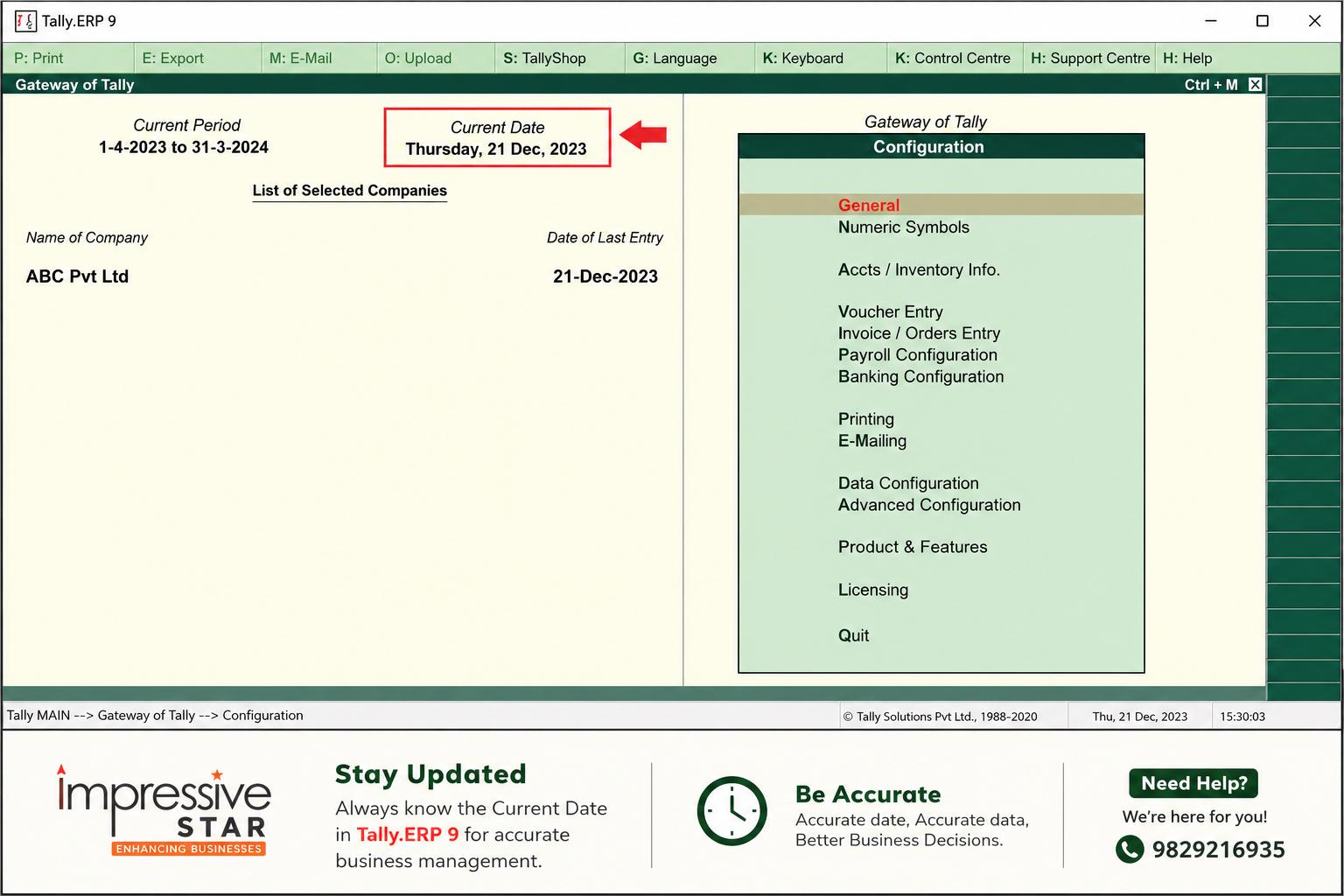The width and height of the screenshot is (1344, 896).
Task: Click Current Period 1-4-2023 to 31-3-2024
Action: [184, 136]
